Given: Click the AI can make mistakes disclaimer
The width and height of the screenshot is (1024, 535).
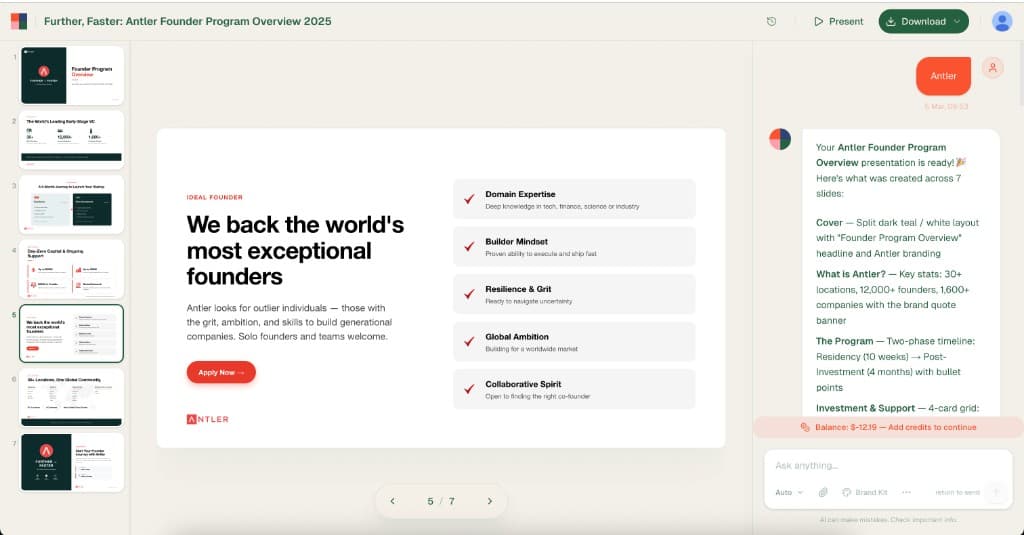Looking at the screenshot, I should (888, 520).
